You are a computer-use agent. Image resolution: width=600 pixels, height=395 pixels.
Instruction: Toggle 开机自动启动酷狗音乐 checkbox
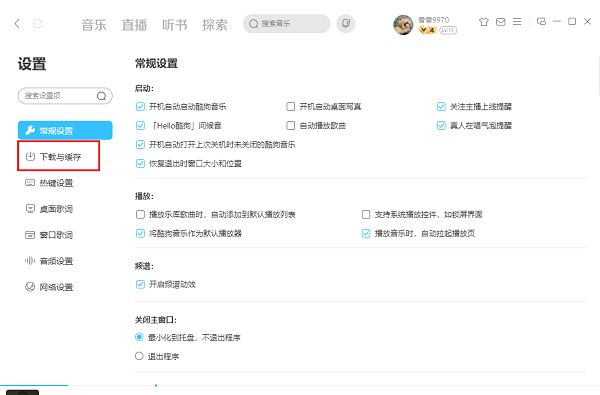tap(140, 106)
